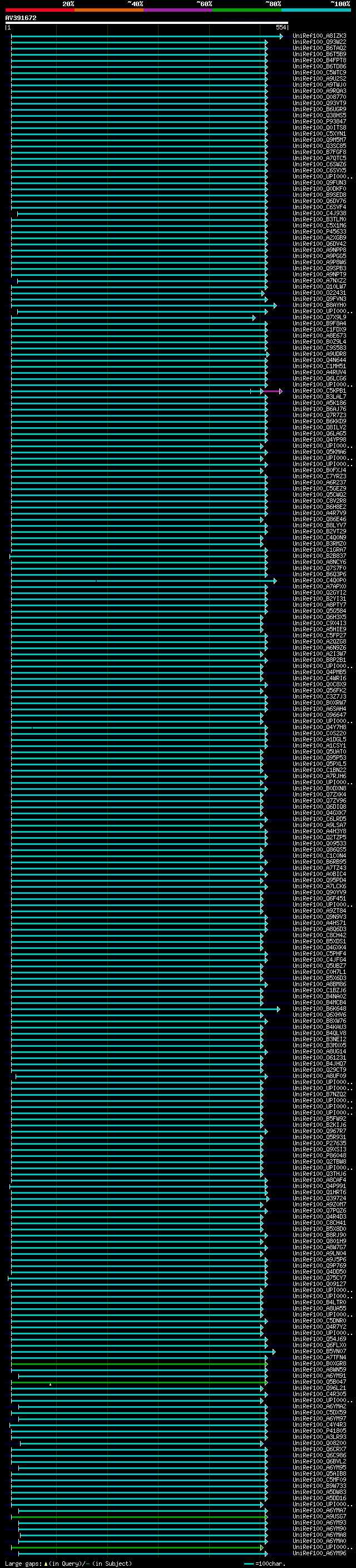Open hit UniRef100_B9SED8

319,195
